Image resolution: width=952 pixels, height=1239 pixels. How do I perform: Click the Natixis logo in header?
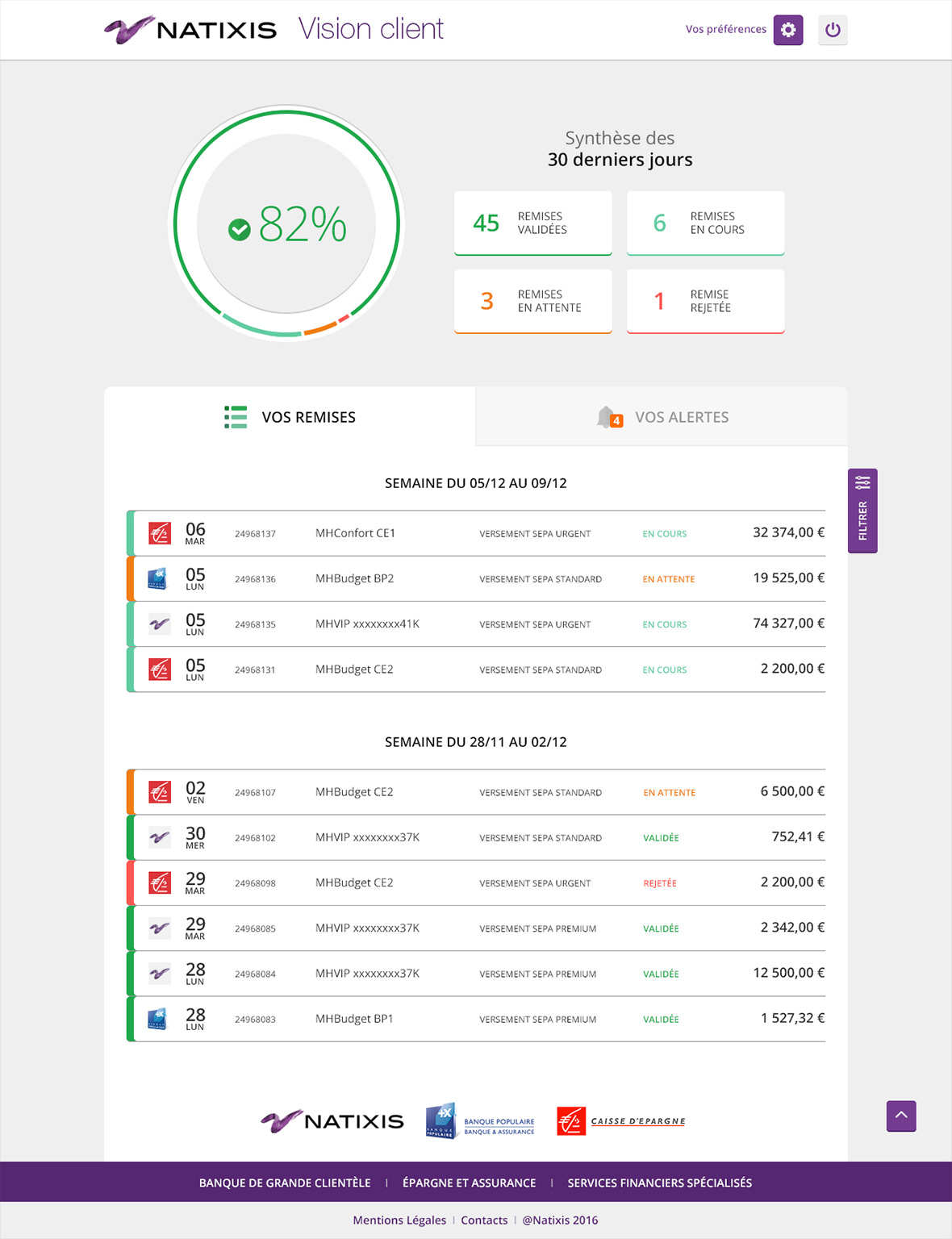(x=191, y=30)
